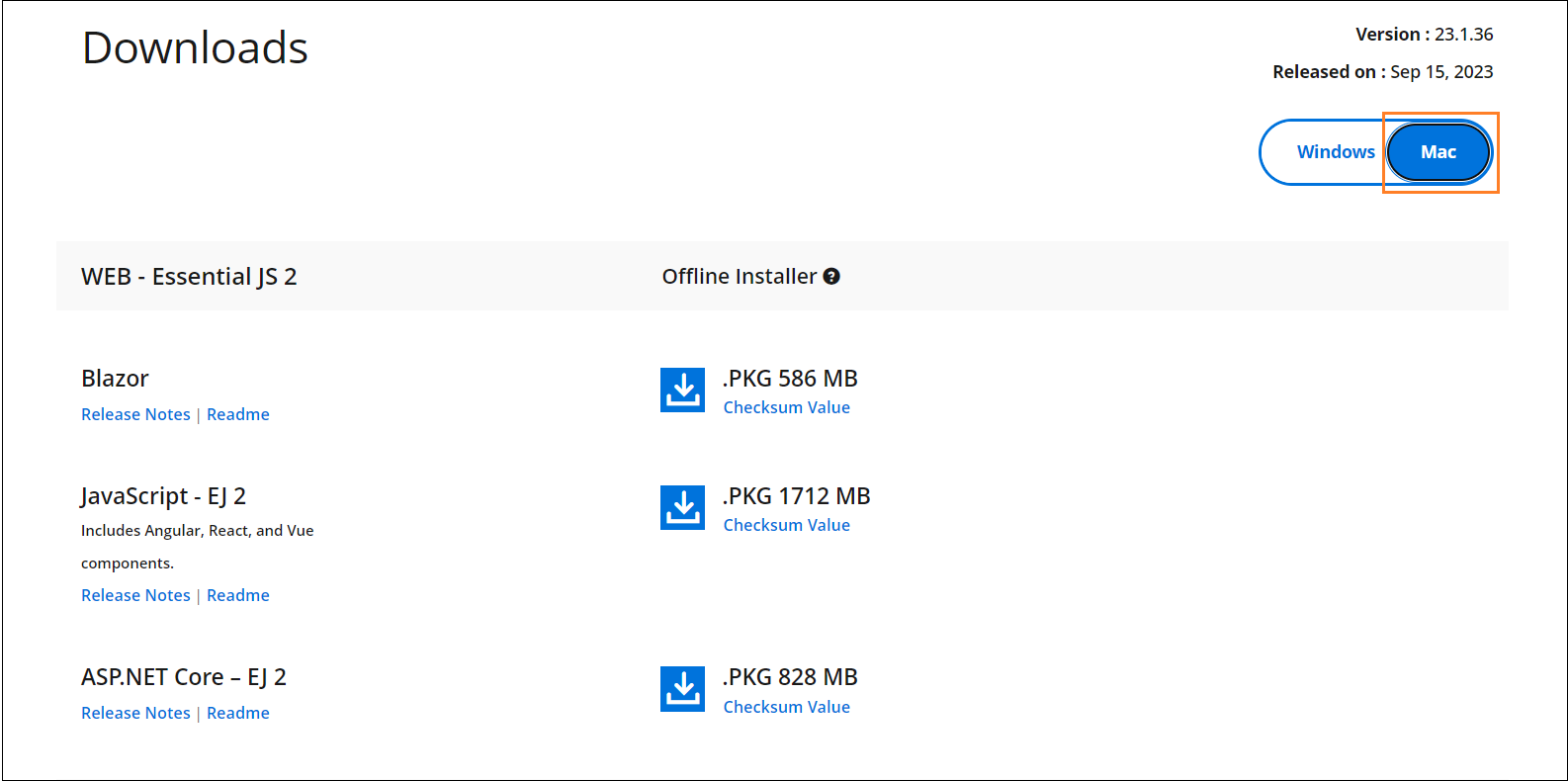Open JavaScript EJ 2 Release Notes
Image resolution: width=1568 pixels, height=781 pixels.
coord(135,595)
